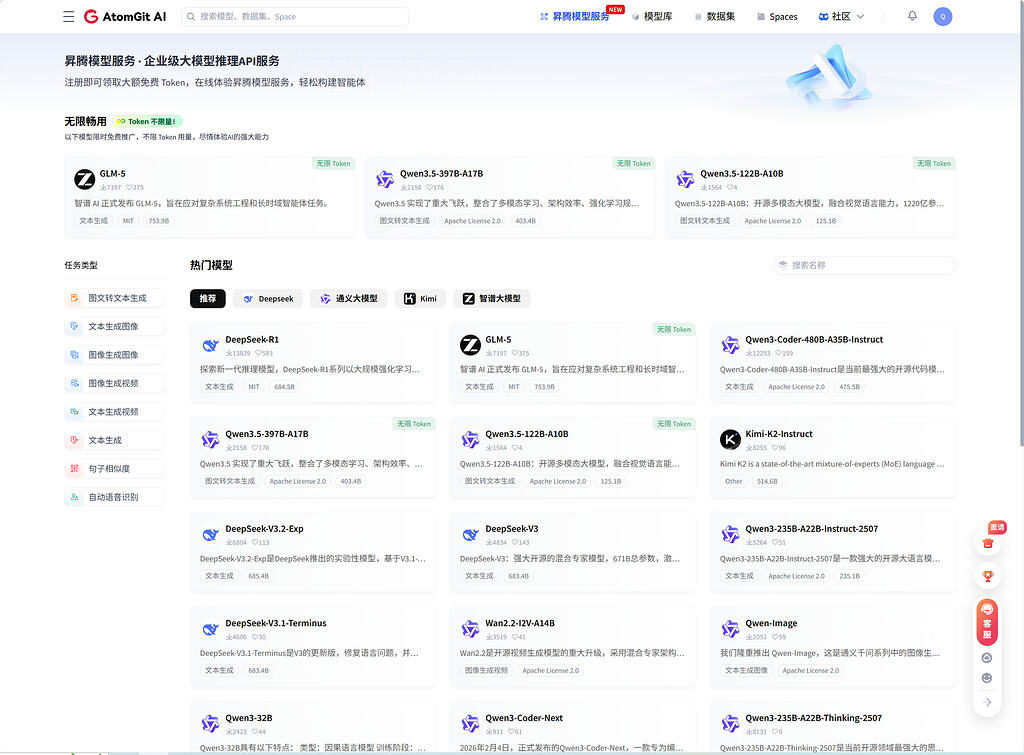Click the trophy floating icon
Screen dimensions: 1024x755
[987, 576]
